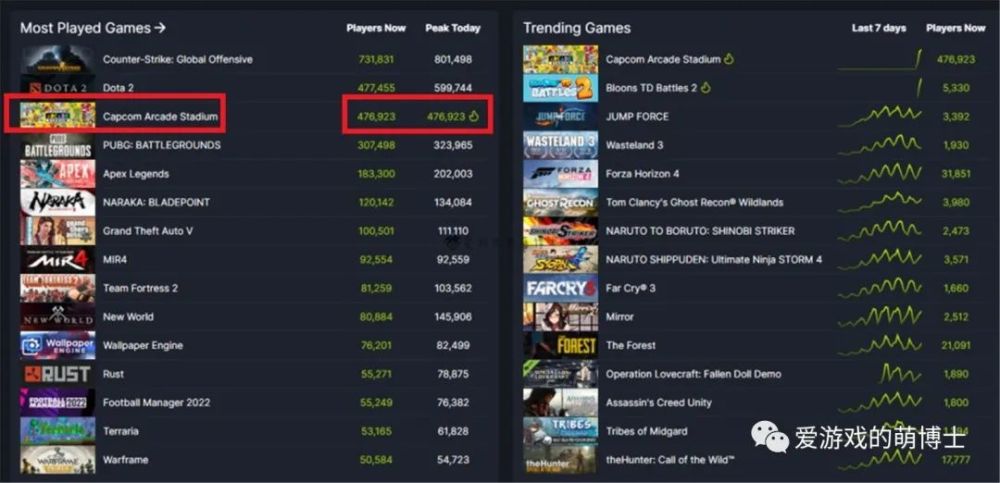Click the Tribes of Midgard thumbnail
This screenshot has height=483, width=1000.
pos(561,431)
